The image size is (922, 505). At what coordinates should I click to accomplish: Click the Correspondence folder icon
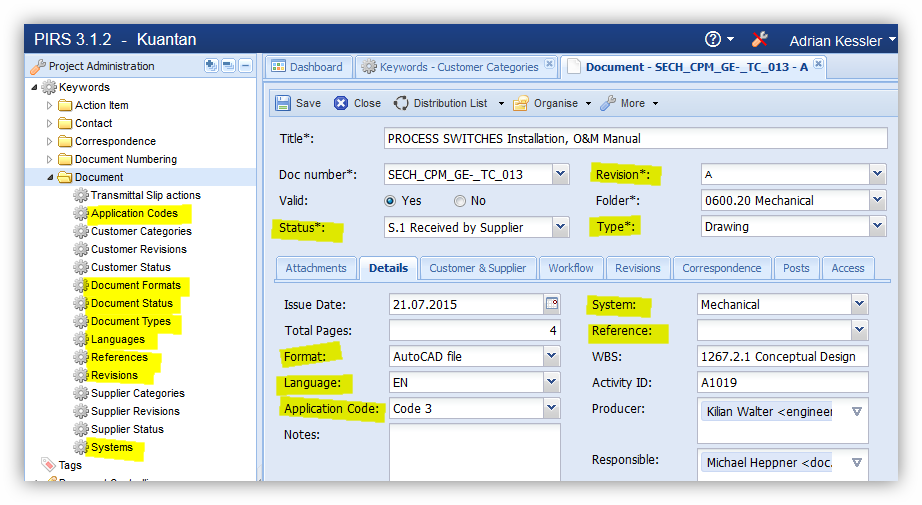click(65, 141)
